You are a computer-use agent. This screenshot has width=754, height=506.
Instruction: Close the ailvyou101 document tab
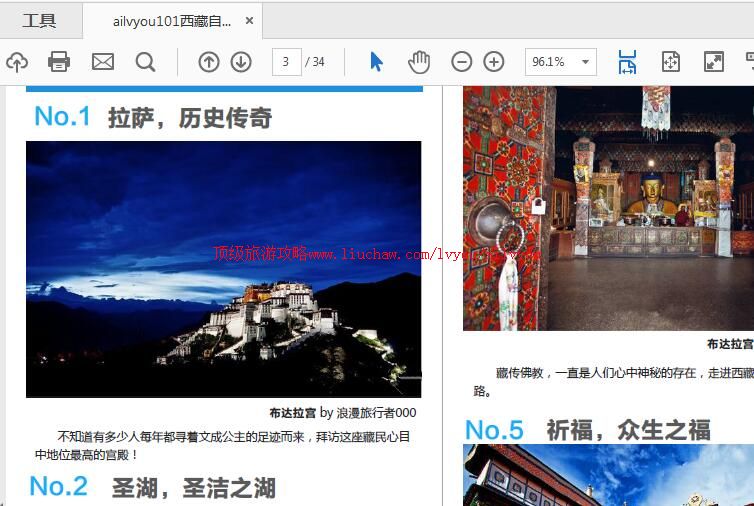point(249,20)
